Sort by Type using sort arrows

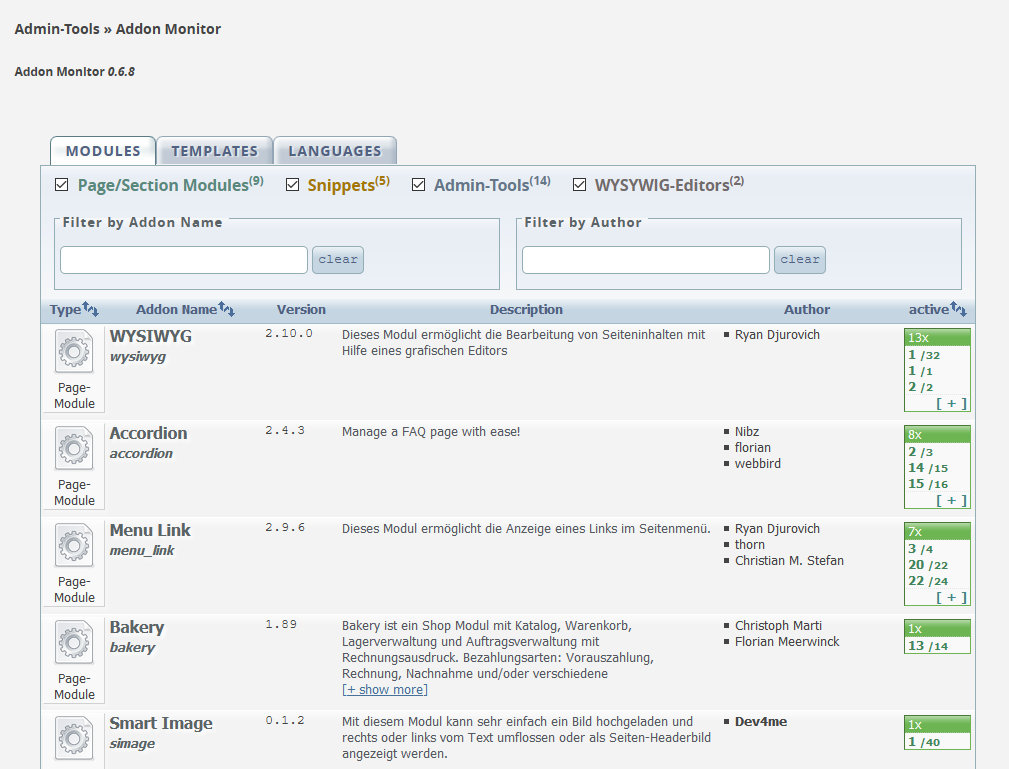coord(90,309)
